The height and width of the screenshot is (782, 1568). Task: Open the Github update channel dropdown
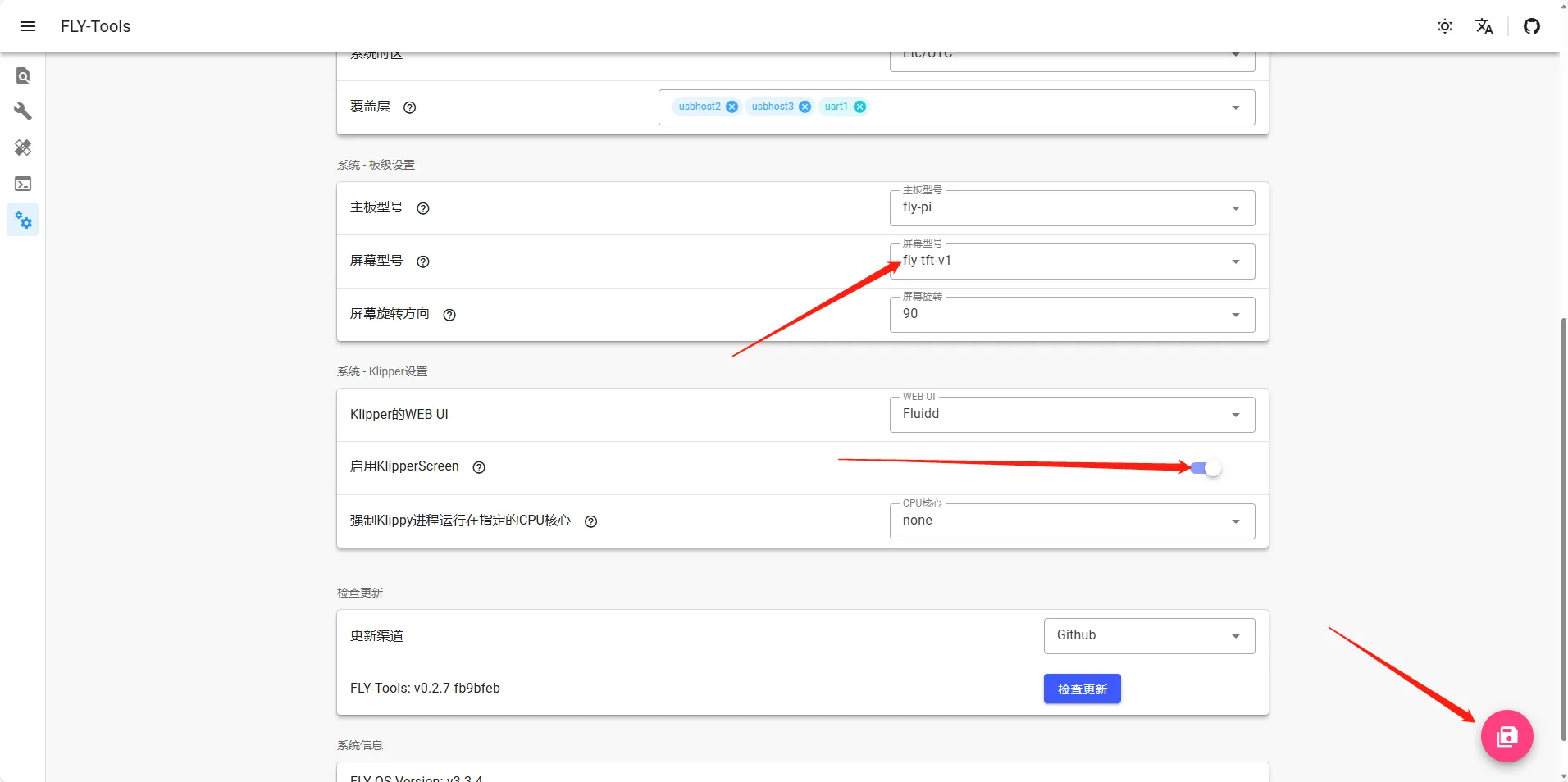click(1149, 636)
